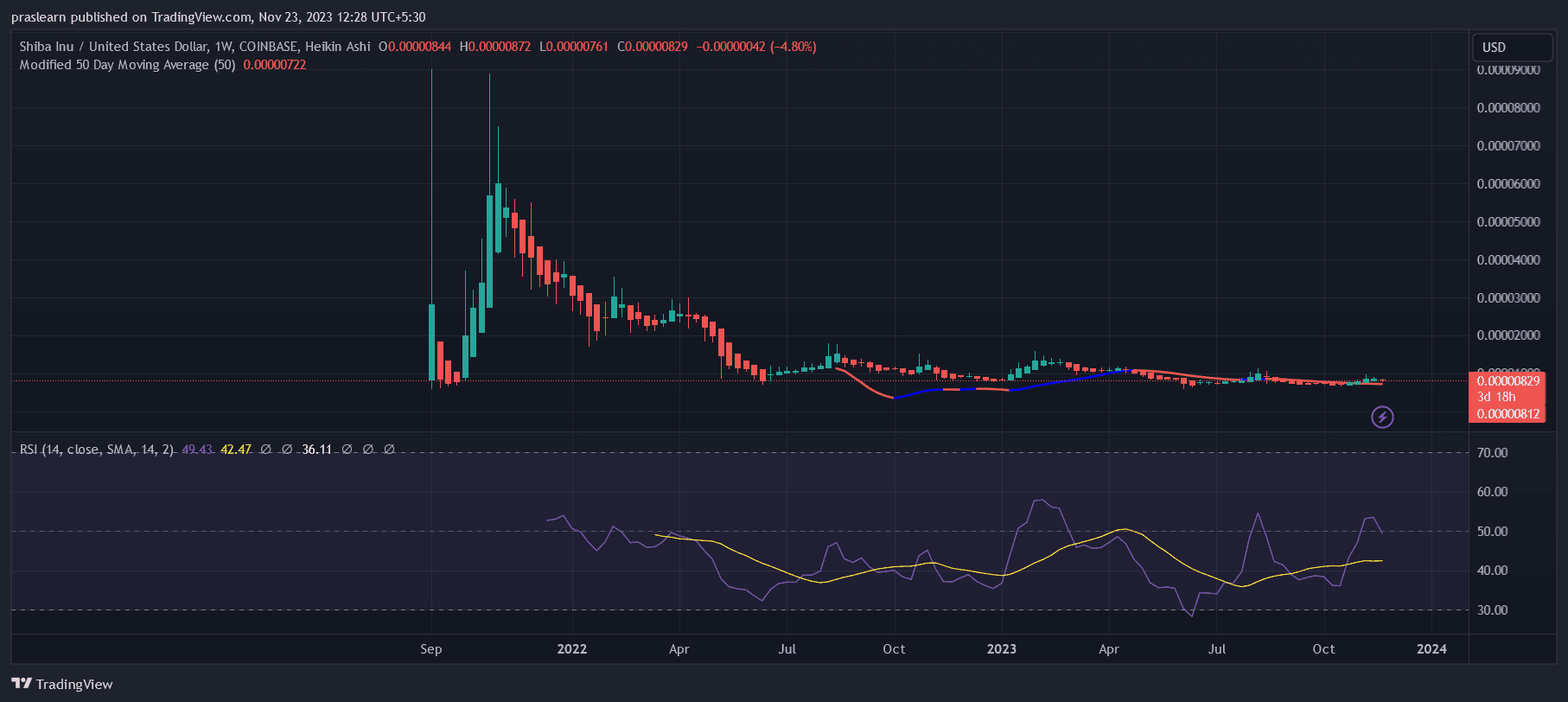Click the Sep label on time axis

pyautogui.click(x=430, y=649)
